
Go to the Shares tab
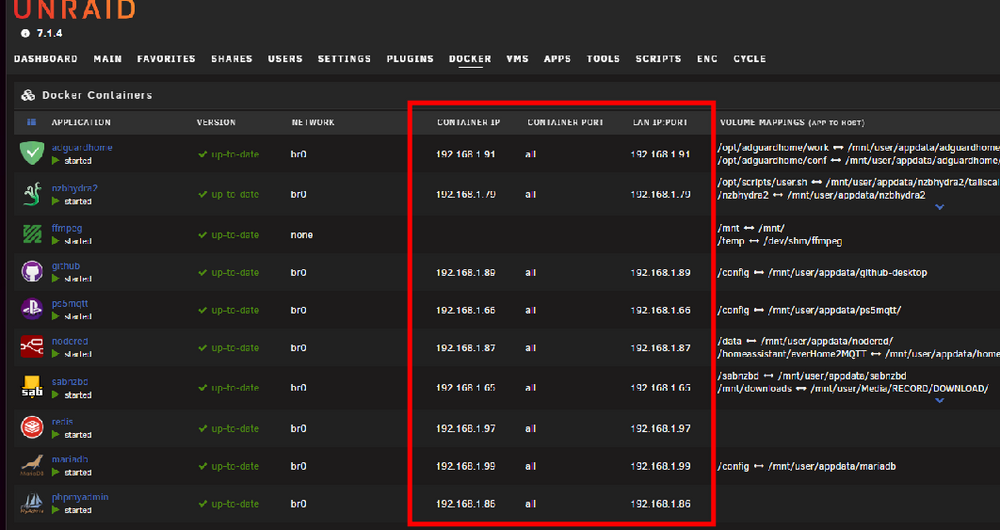coord(232,59)
